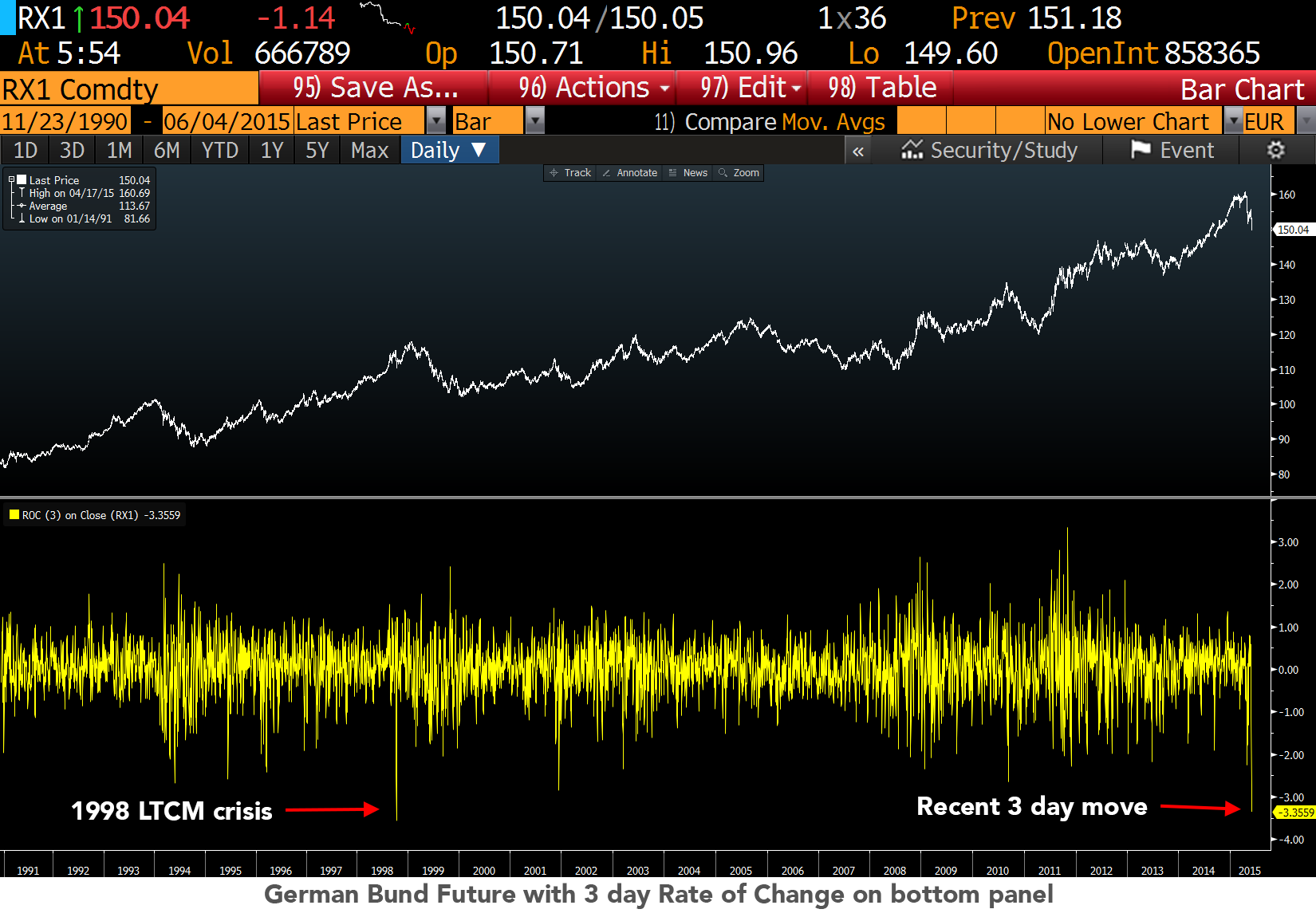Screen dimensions: 1316x917
Task: Open the chart settings gear icon
Action: click(x=1276, y=150)
